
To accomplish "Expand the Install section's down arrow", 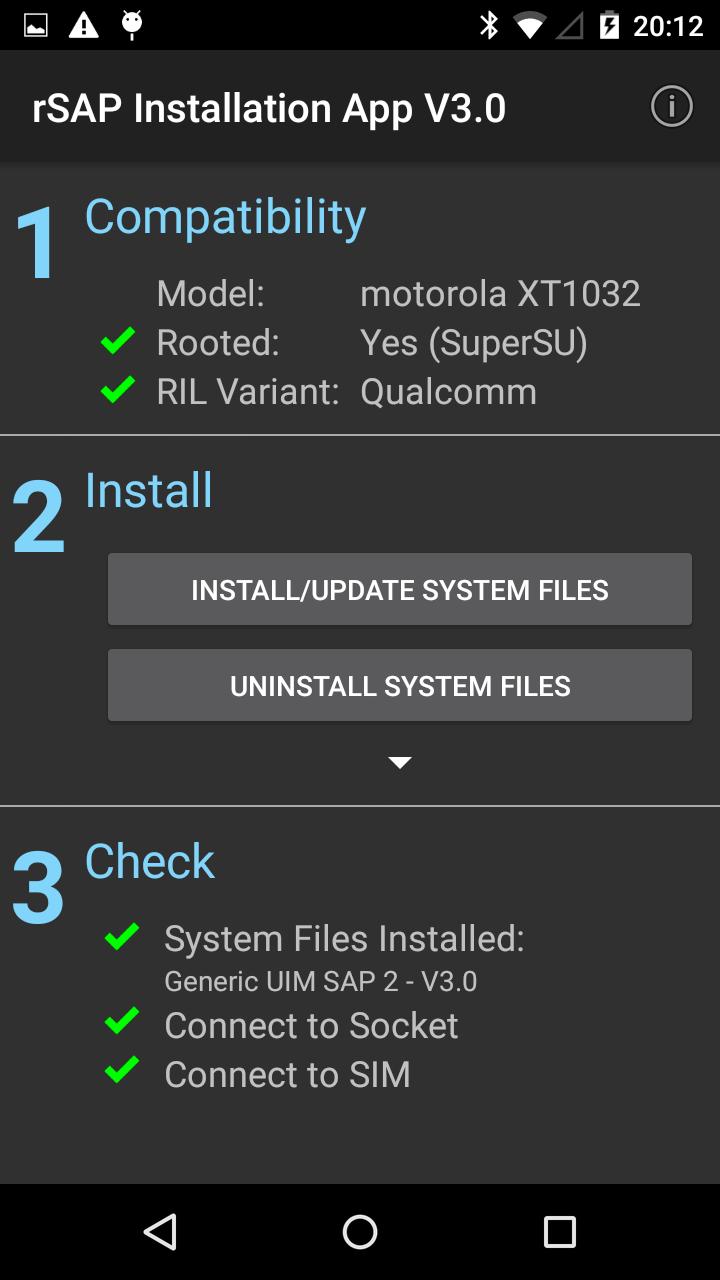I will pos(400,763).
